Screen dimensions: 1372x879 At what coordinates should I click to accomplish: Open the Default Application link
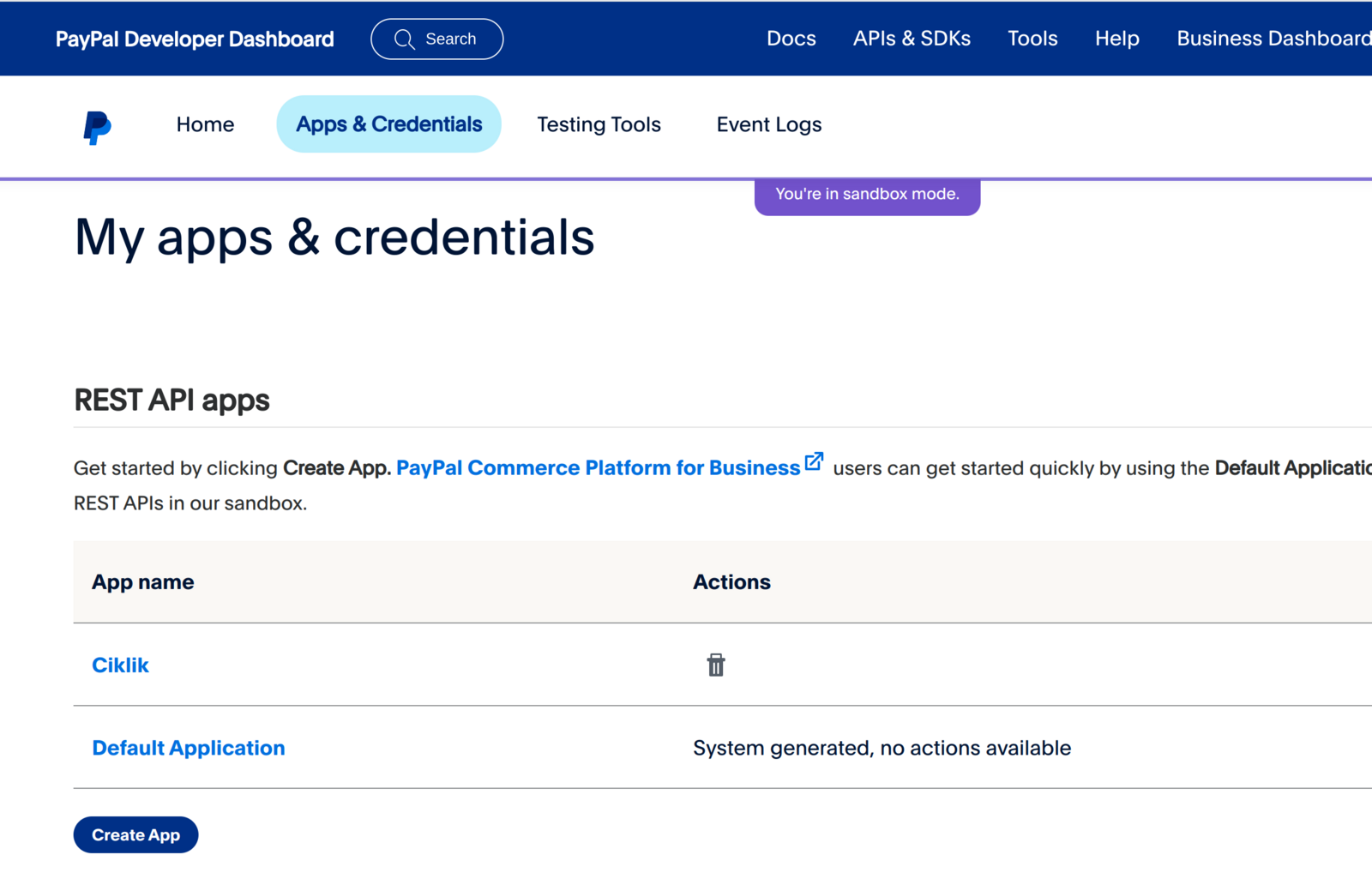click(189, 748)
